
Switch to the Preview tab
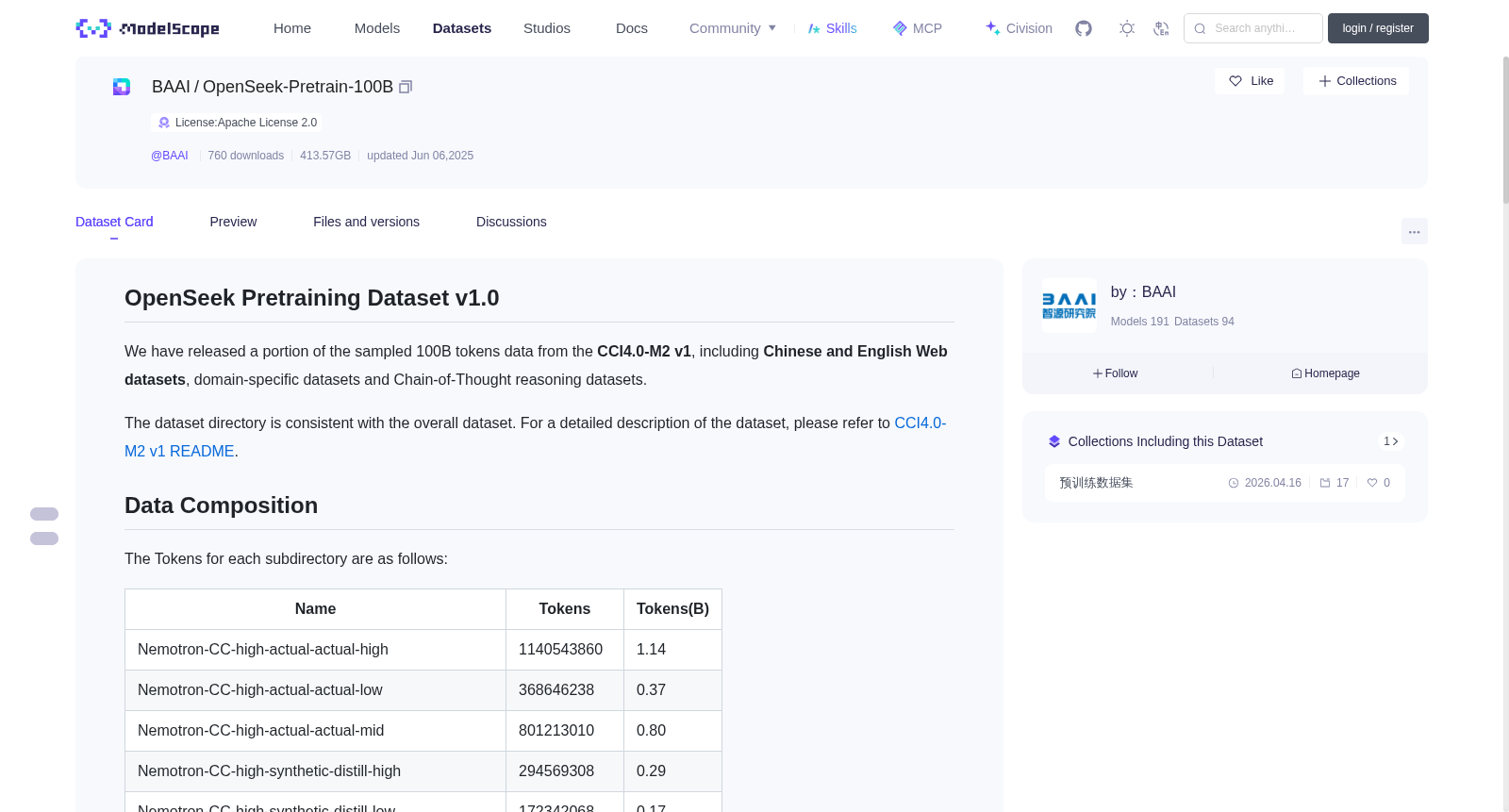pos(233,222)
